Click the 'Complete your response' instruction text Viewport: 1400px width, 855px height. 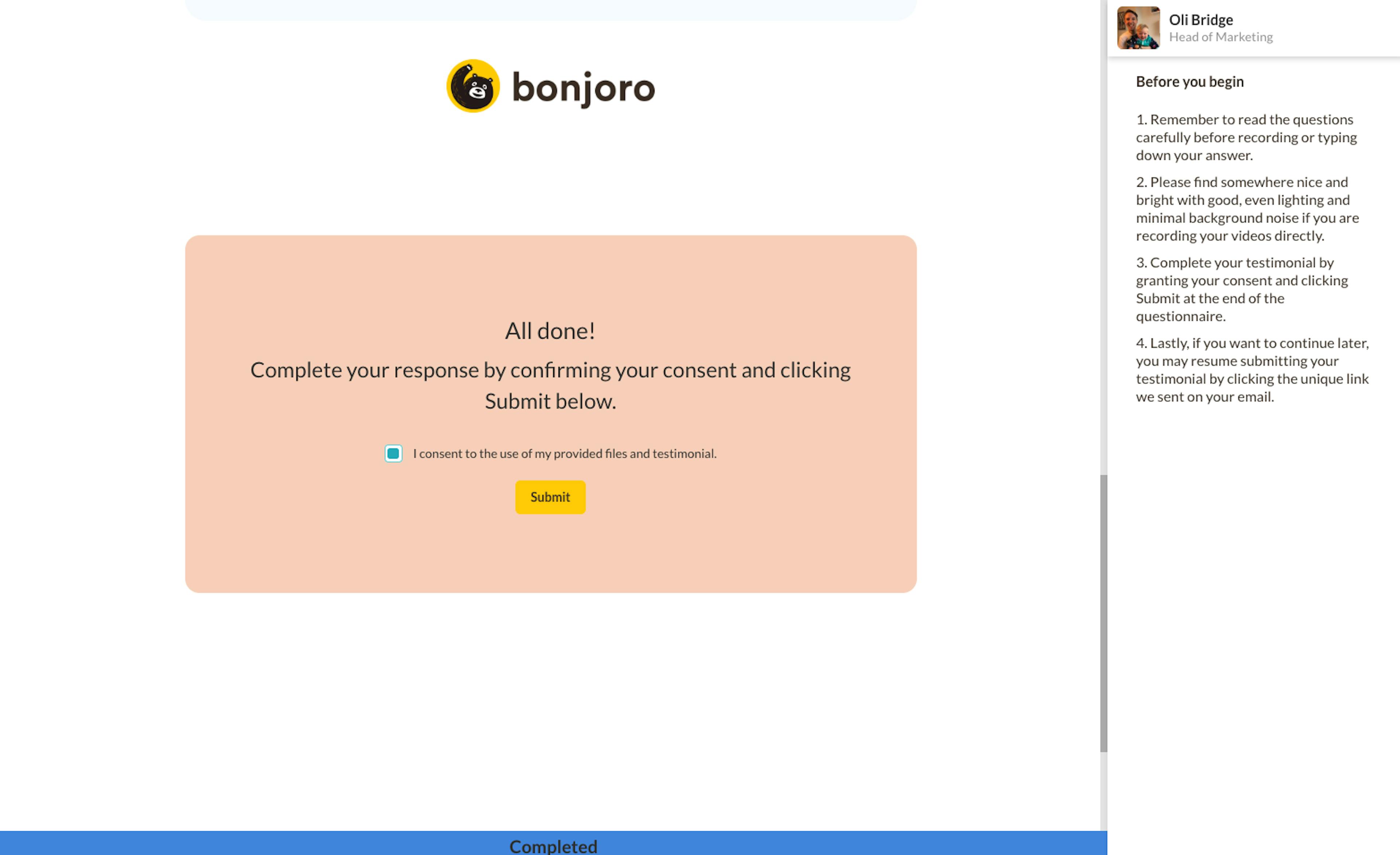(550, 385)
